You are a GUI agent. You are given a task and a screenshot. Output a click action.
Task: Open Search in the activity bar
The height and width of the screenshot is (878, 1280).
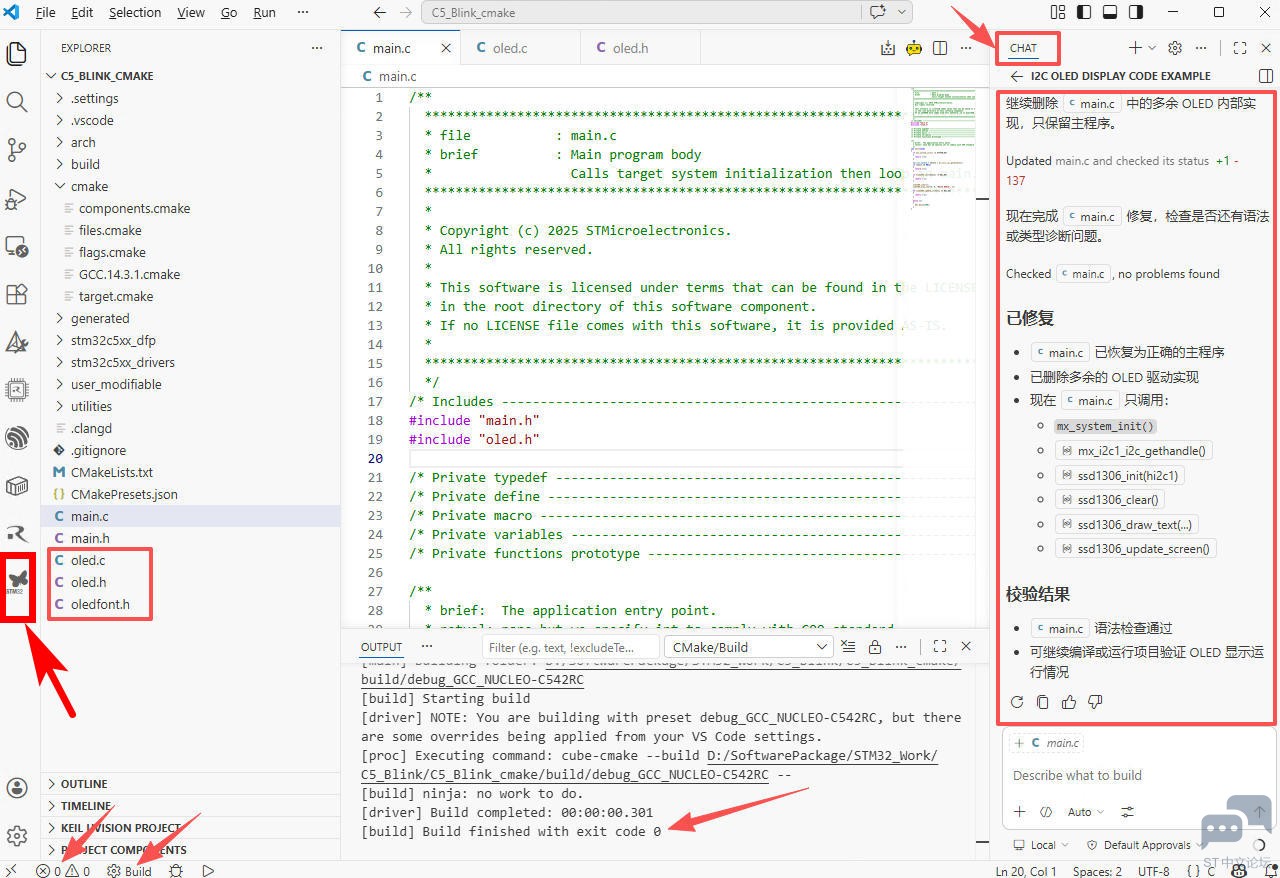(17, 101)
